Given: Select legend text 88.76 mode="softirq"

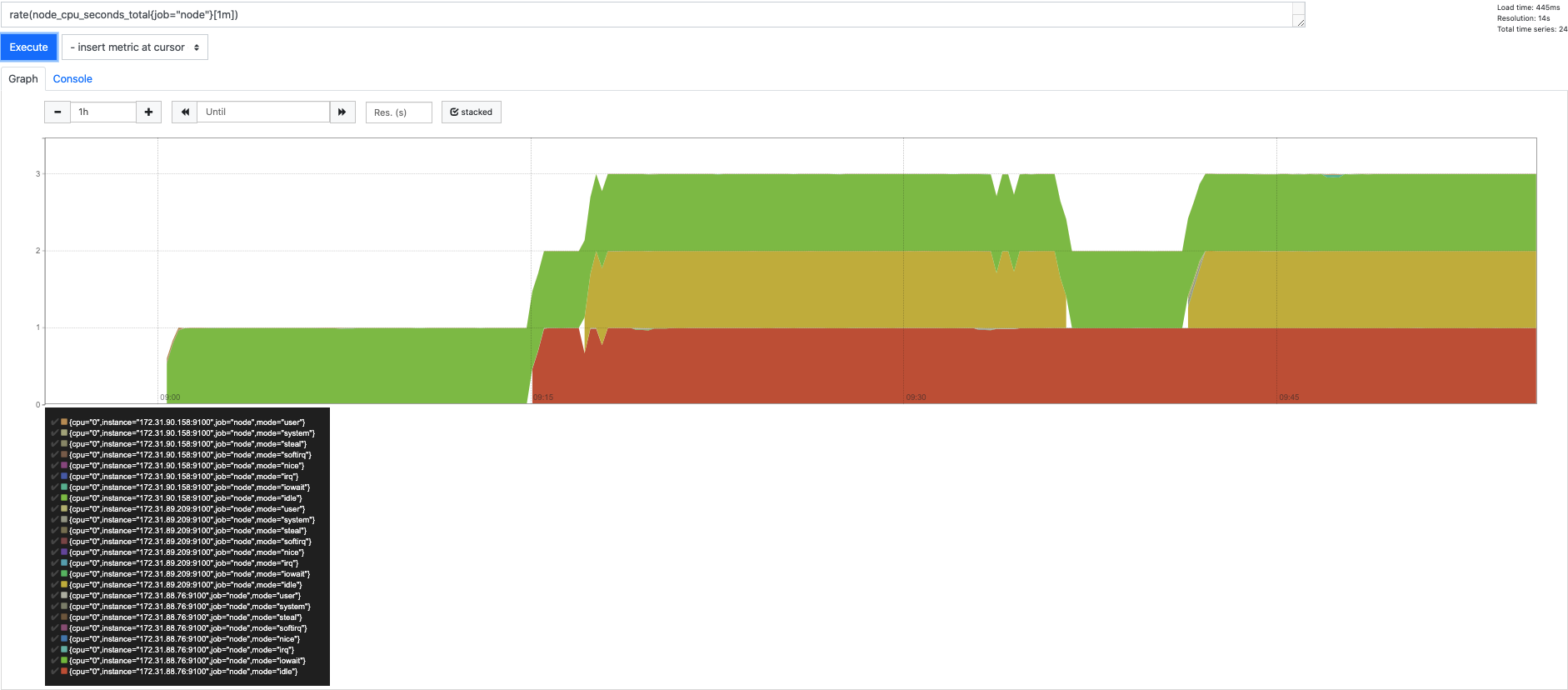Looking at the screenshot, I should [x=188, y=628].
